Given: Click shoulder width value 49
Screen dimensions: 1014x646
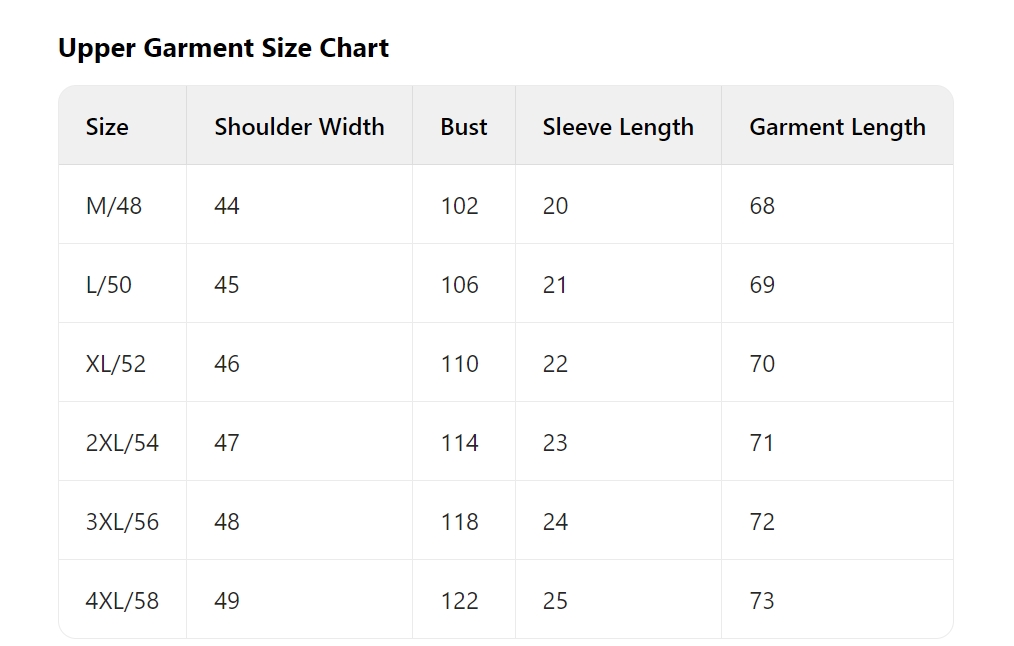Looking at the screenshot, I should click(x=227, y=600).
